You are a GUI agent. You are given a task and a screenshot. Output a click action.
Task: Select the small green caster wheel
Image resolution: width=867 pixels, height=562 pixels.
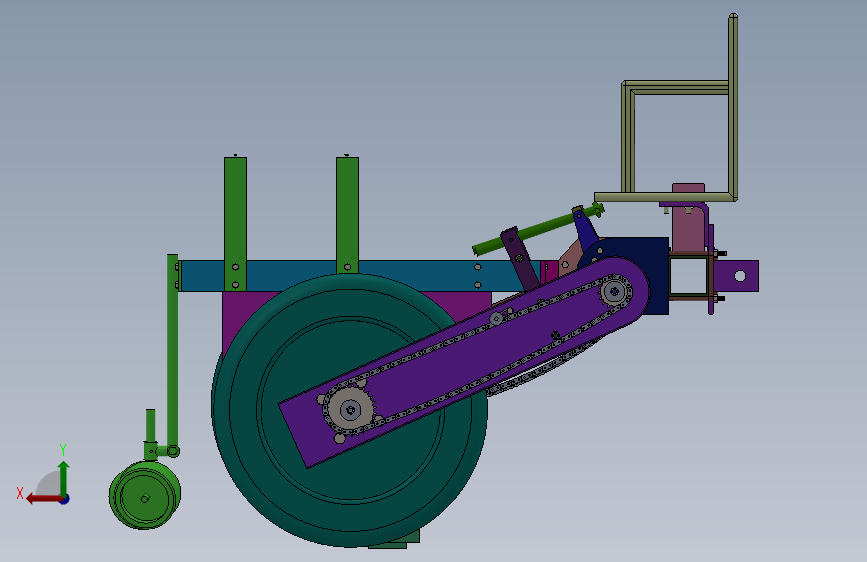coord(145,496)
